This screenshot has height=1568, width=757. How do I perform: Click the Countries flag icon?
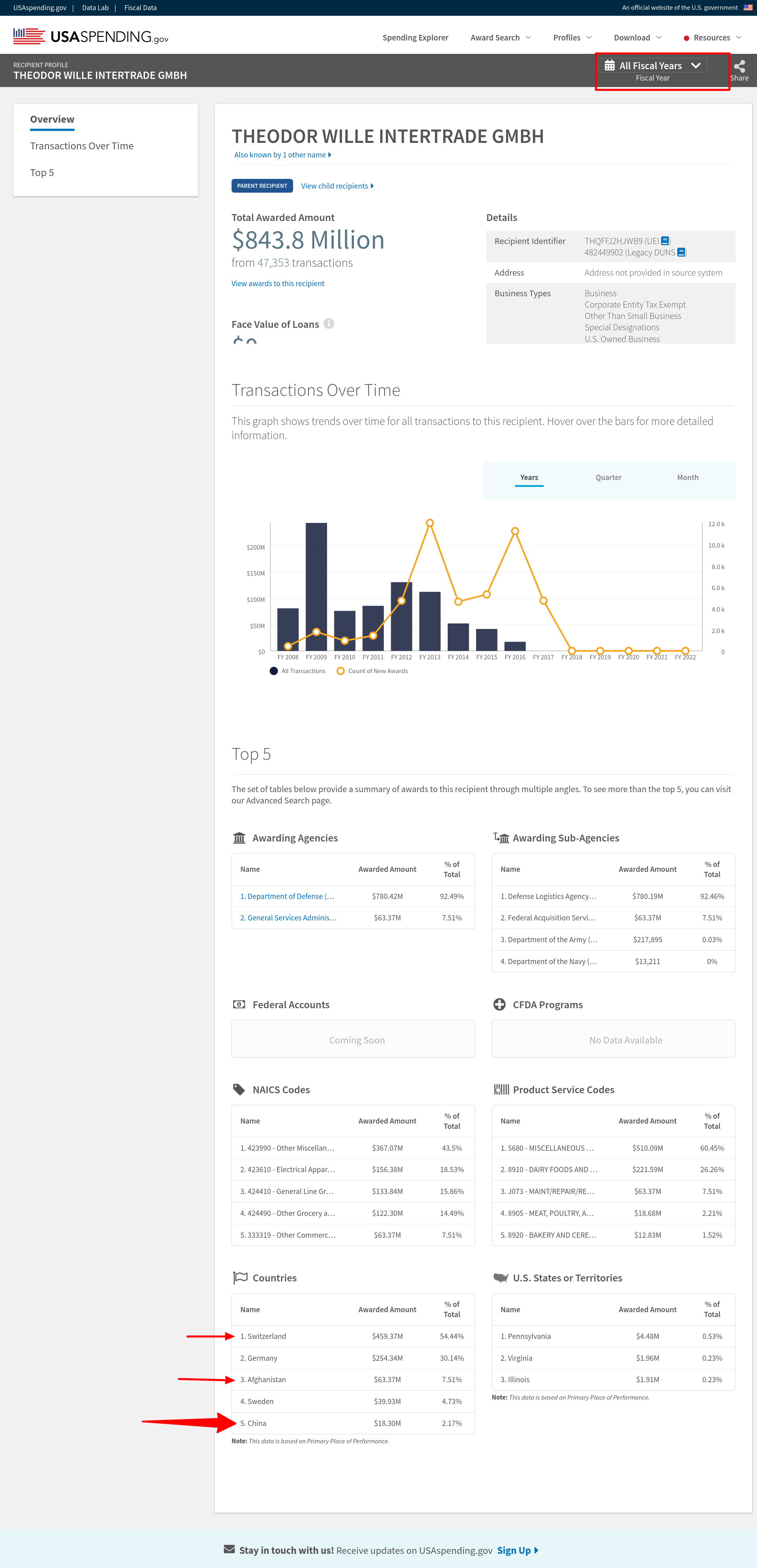(240, 1278)
